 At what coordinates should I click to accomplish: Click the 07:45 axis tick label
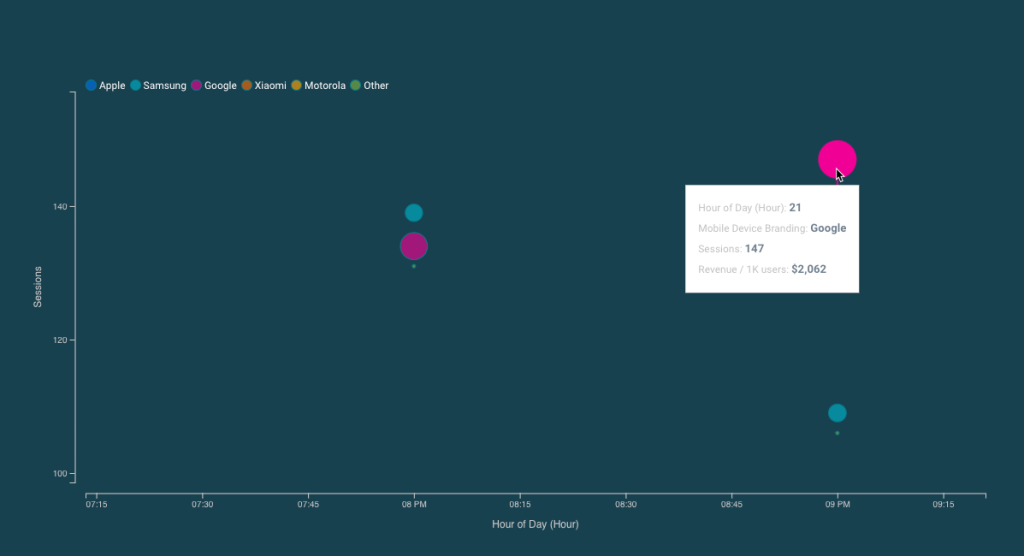click(308, 504)
